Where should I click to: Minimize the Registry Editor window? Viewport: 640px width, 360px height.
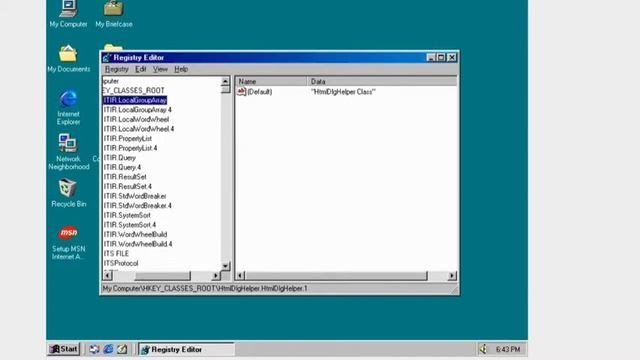click(x=431, y=58)
